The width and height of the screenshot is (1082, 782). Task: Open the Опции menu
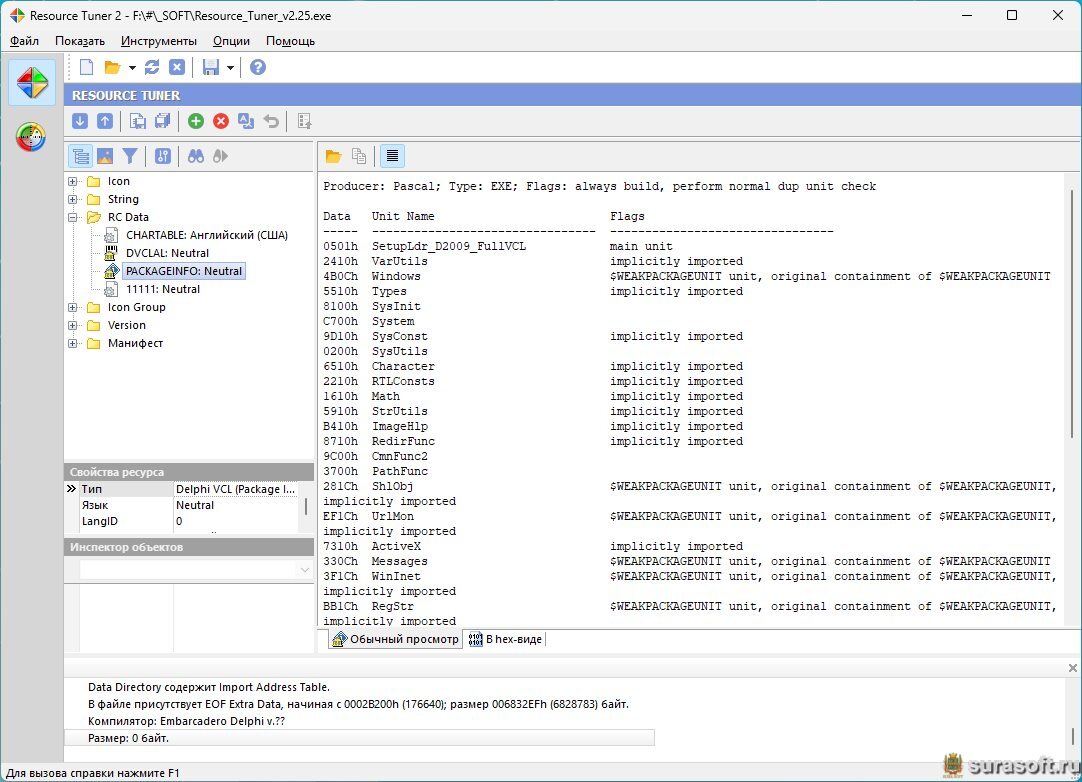[231, 41]
